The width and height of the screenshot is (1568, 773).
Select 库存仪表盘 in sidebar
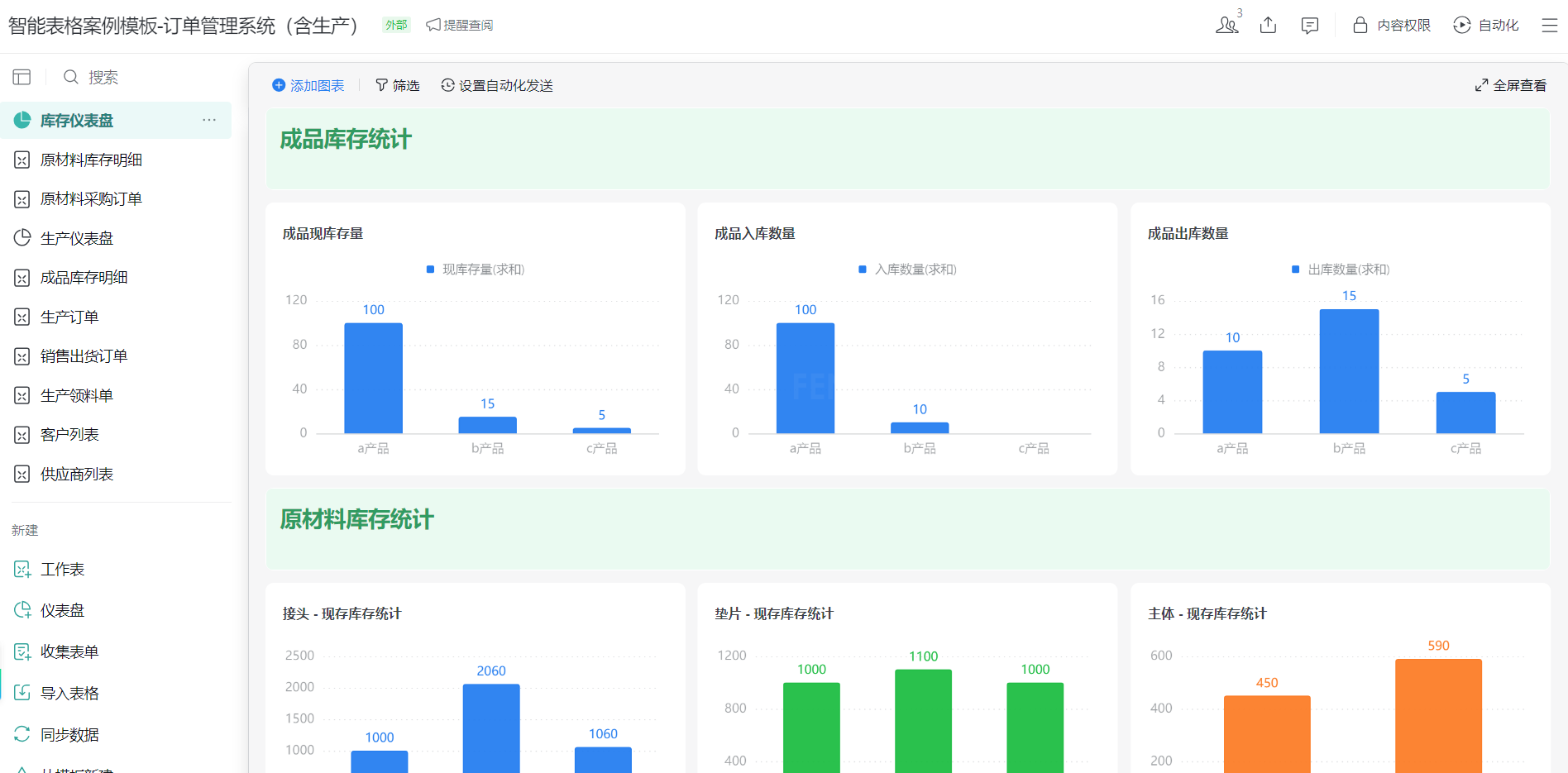click(116, 121)
